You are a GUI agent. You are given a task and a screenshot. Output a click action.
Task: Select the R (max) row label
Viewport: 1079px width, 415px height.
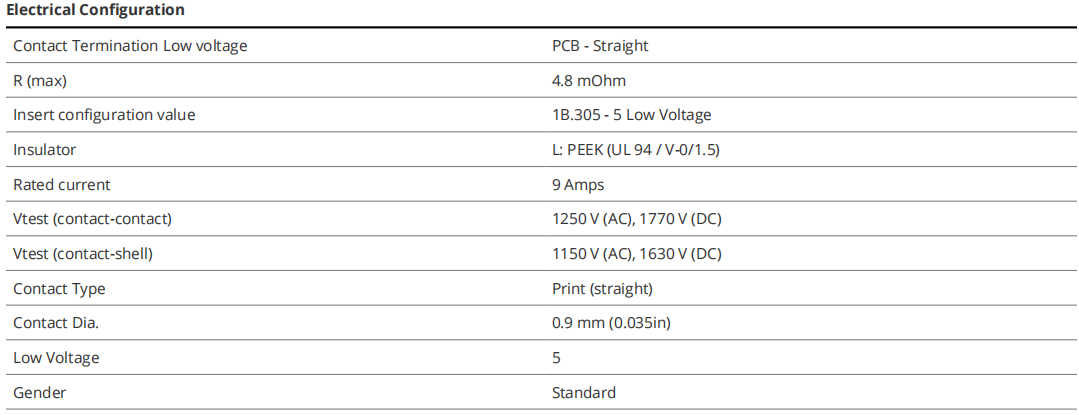(x=40, y=80)
